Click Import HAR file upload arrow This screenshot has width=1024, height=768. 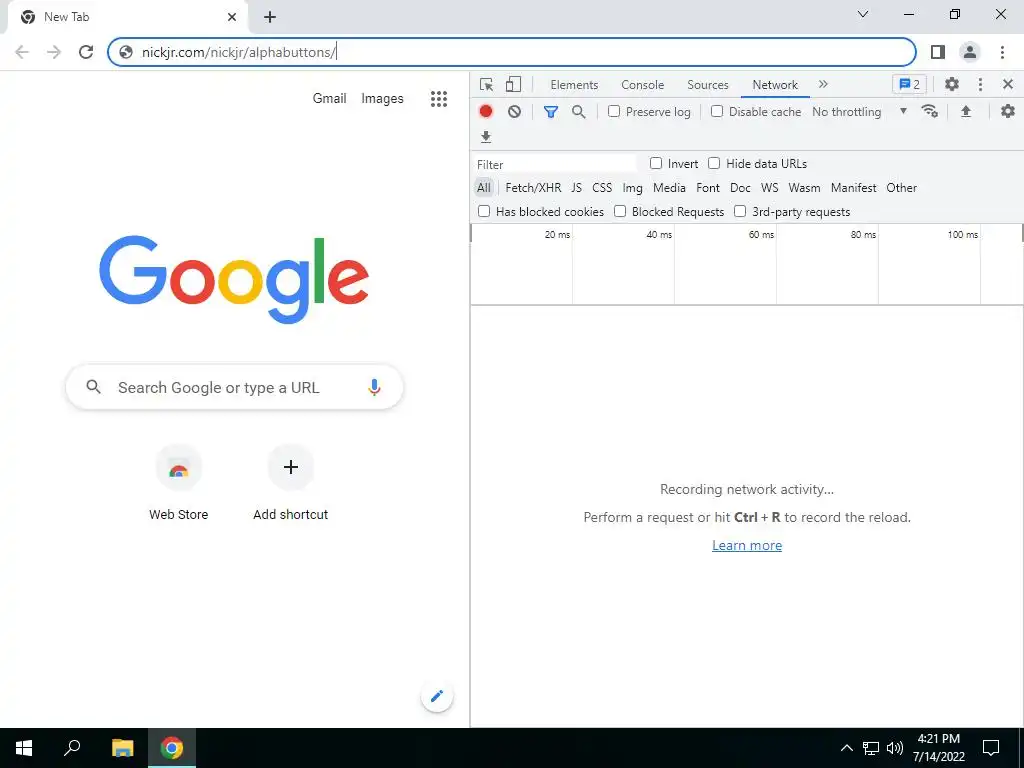coord(966,112)
